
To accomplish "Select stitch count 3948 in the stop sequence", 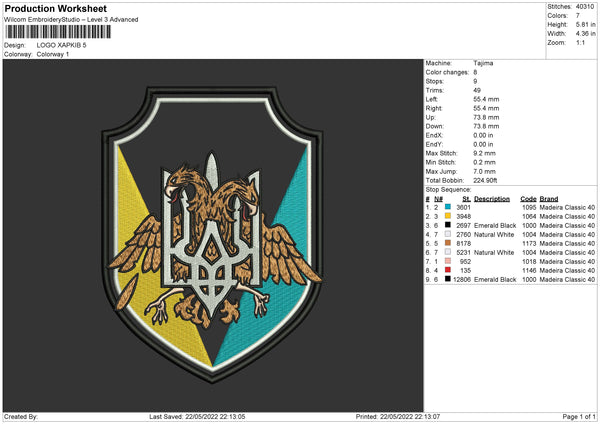I will tap(463, 216).
